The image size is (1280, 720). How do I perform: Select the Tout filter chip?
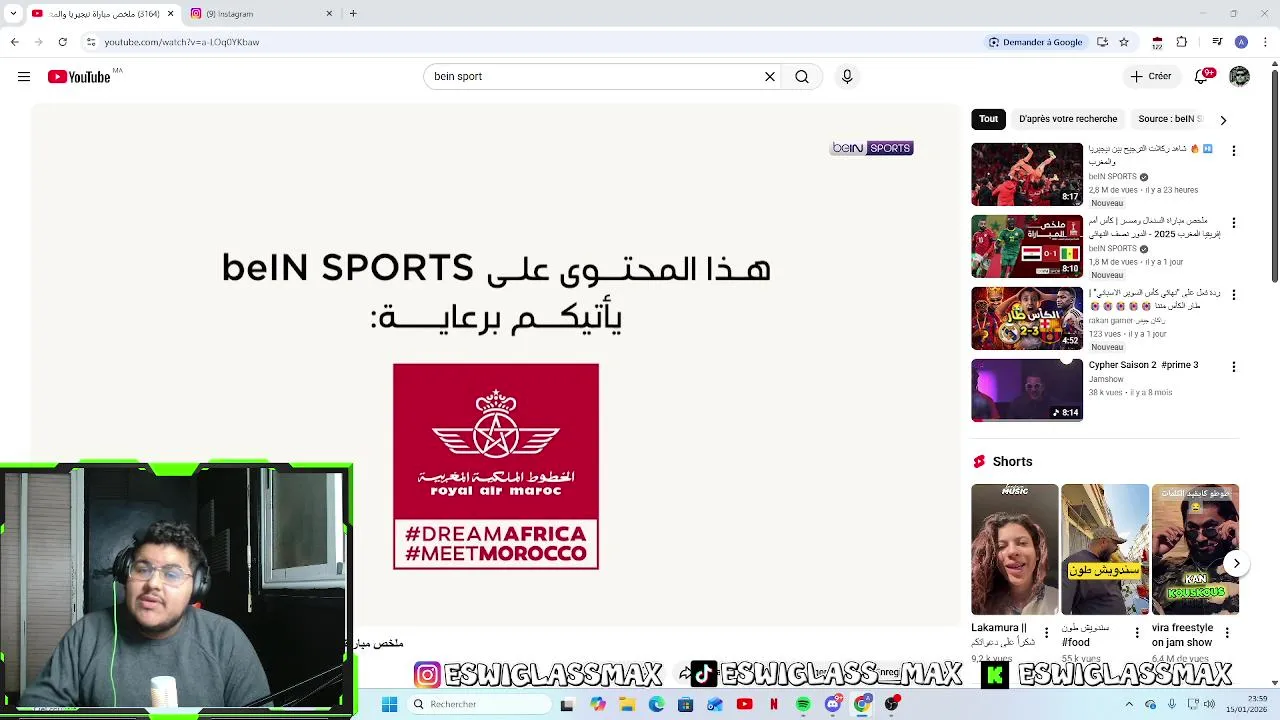988,119
